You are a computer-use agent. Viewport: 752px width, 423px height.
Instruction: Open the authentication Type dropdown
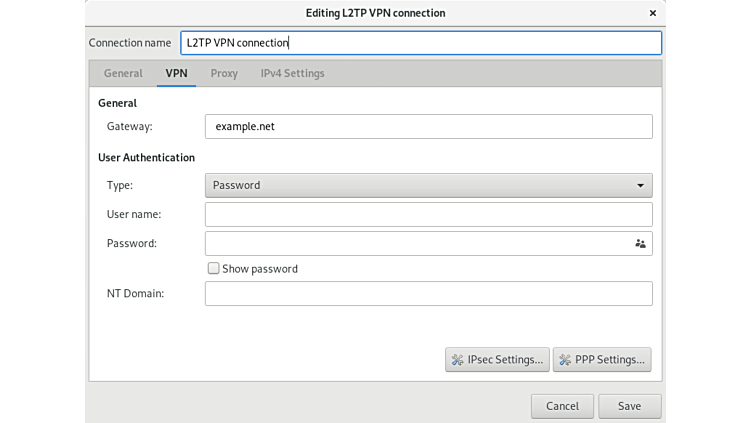[x=428, y=185]
